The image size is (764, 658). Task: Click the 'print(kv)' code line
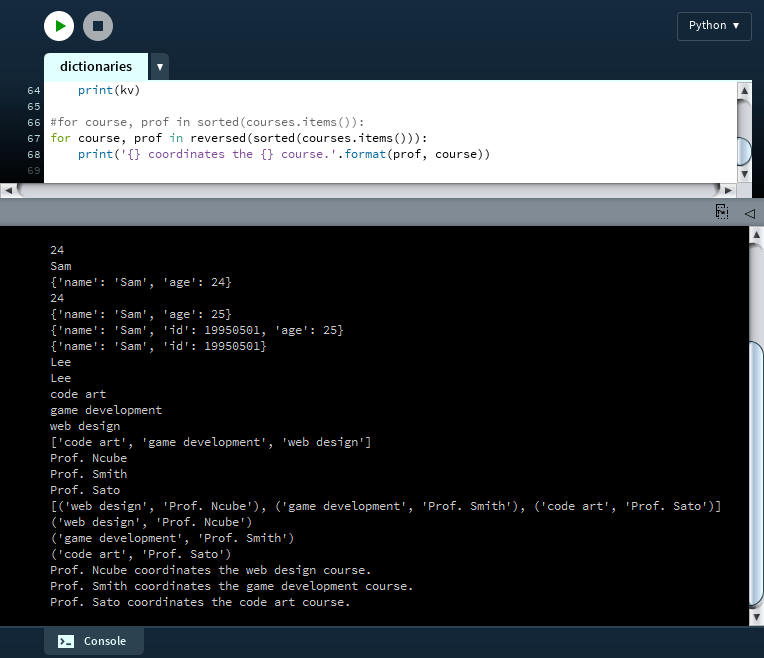pyautogui.click(x=109, y=90)
